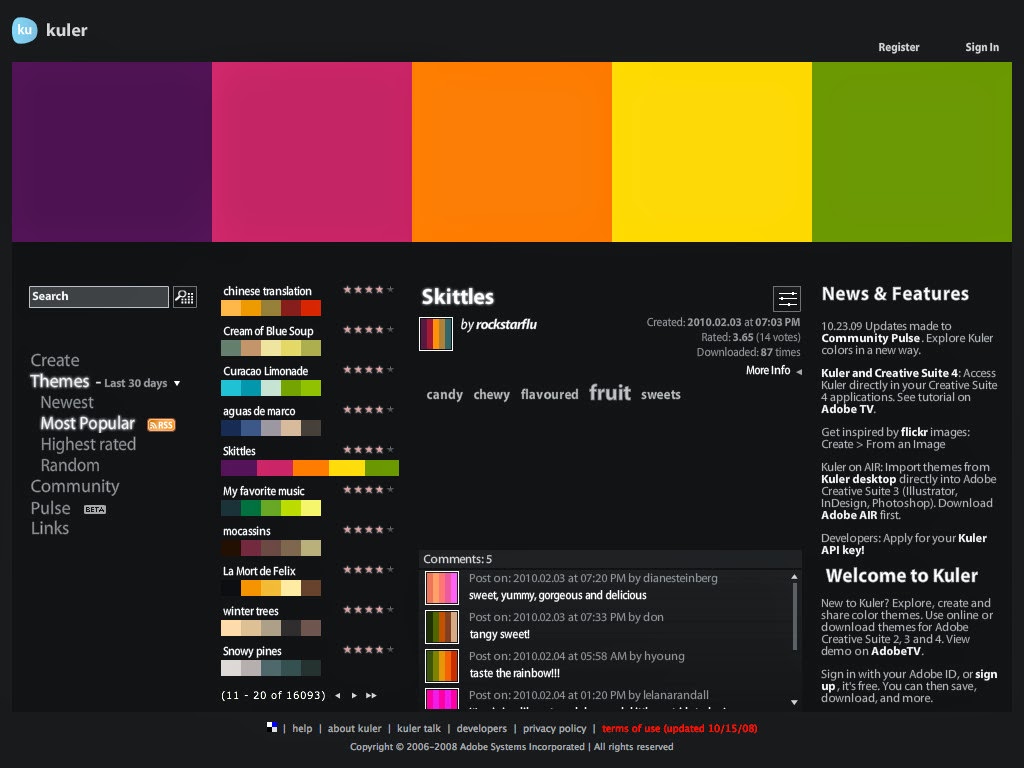Viewport: 1024px width, 768px height.
Task: Open the 'chinese translation' theme
Action: 267,291
